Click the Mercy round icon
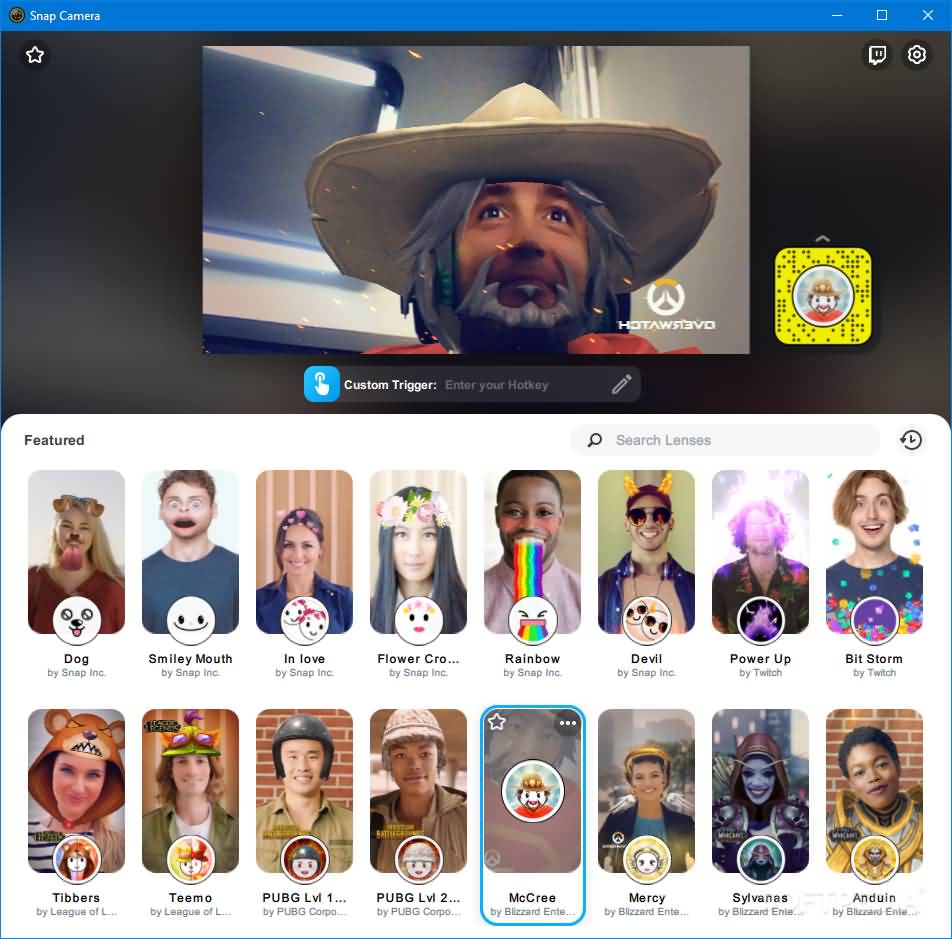 pyautogui.click(x=646, y=859)
